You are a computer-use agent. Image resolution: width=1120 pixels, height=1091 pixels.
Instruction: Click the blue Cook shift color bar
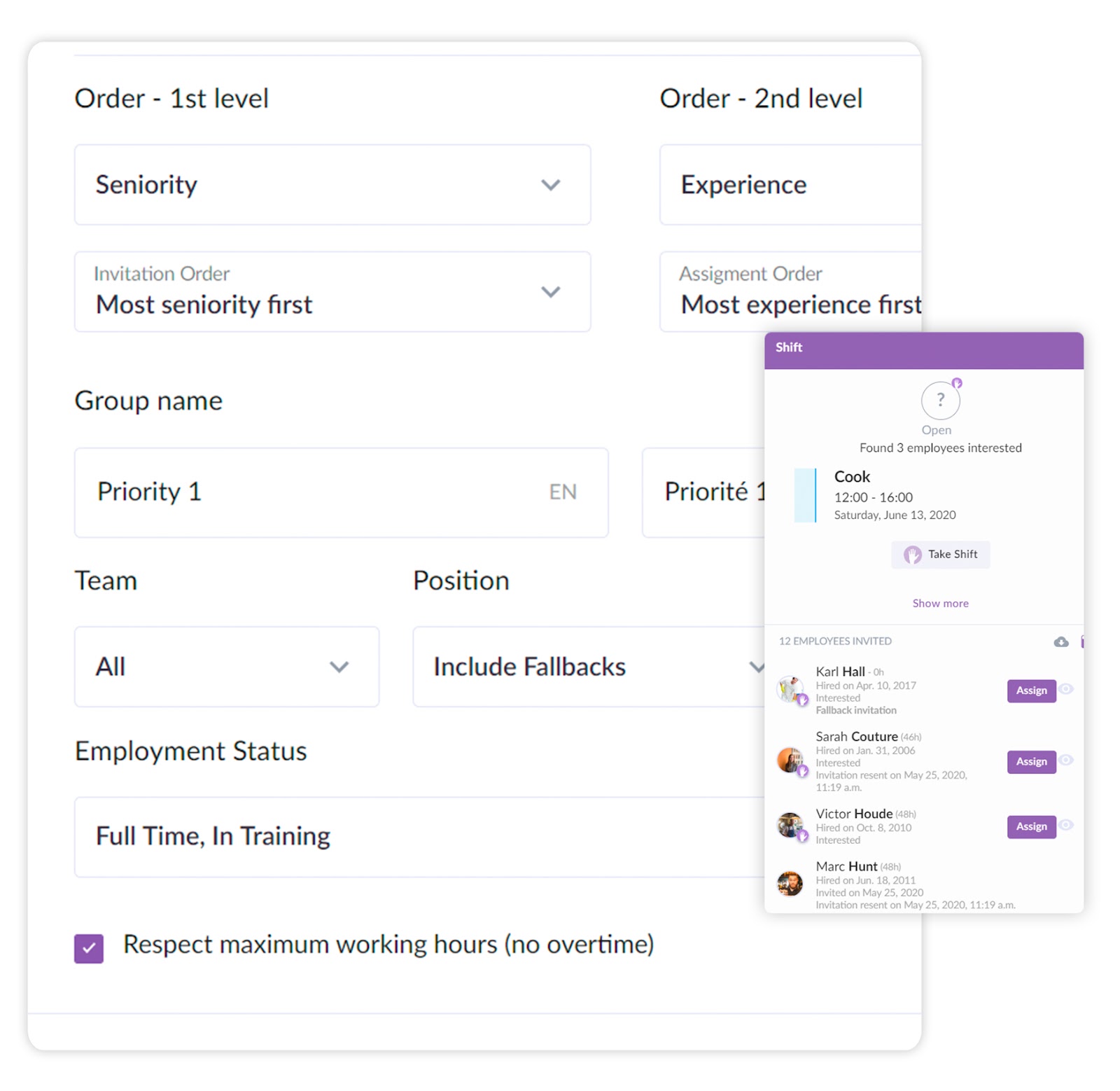(805, 495)
